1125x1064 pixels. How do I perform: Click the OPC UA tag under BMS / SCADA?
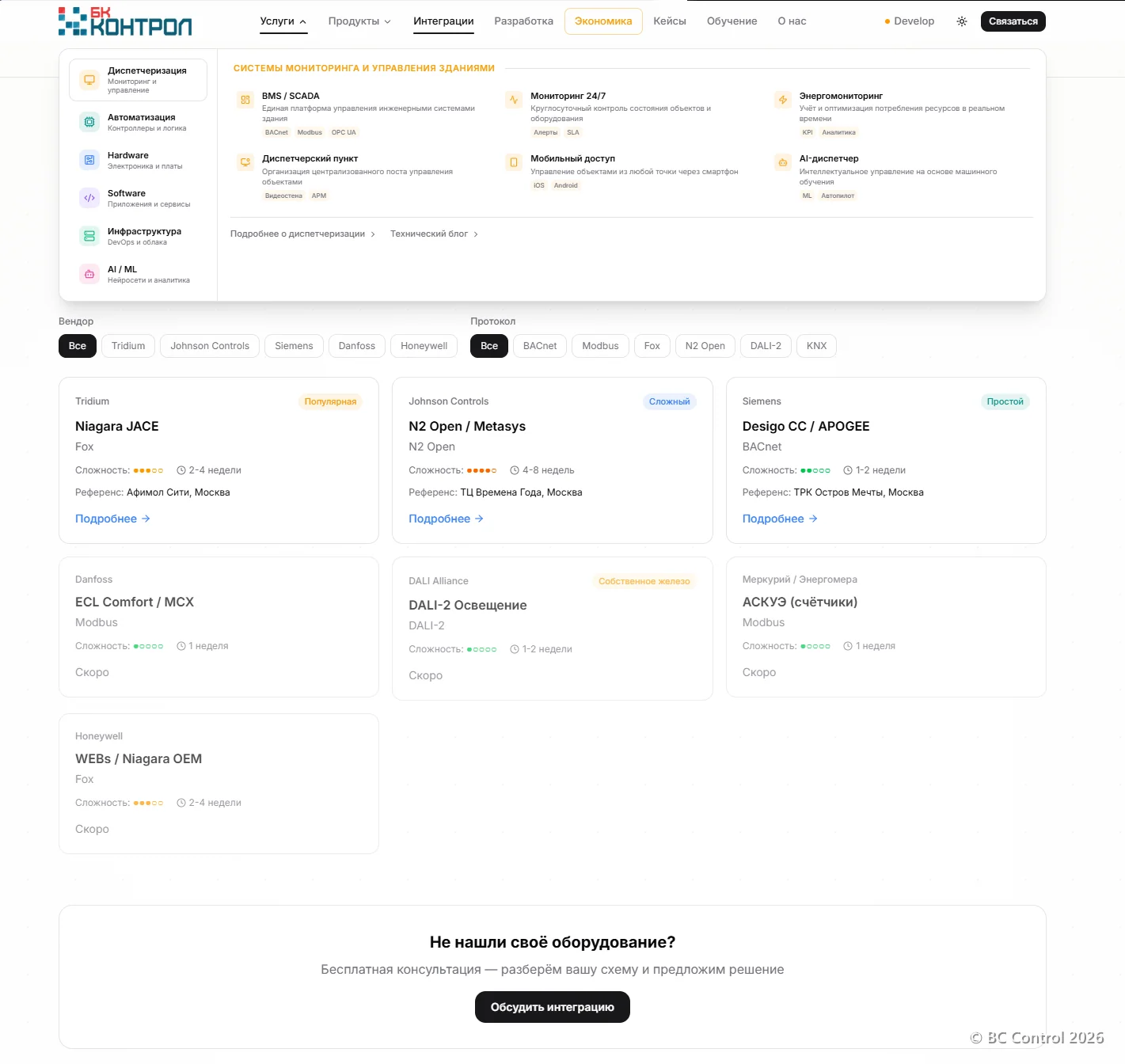344,133
